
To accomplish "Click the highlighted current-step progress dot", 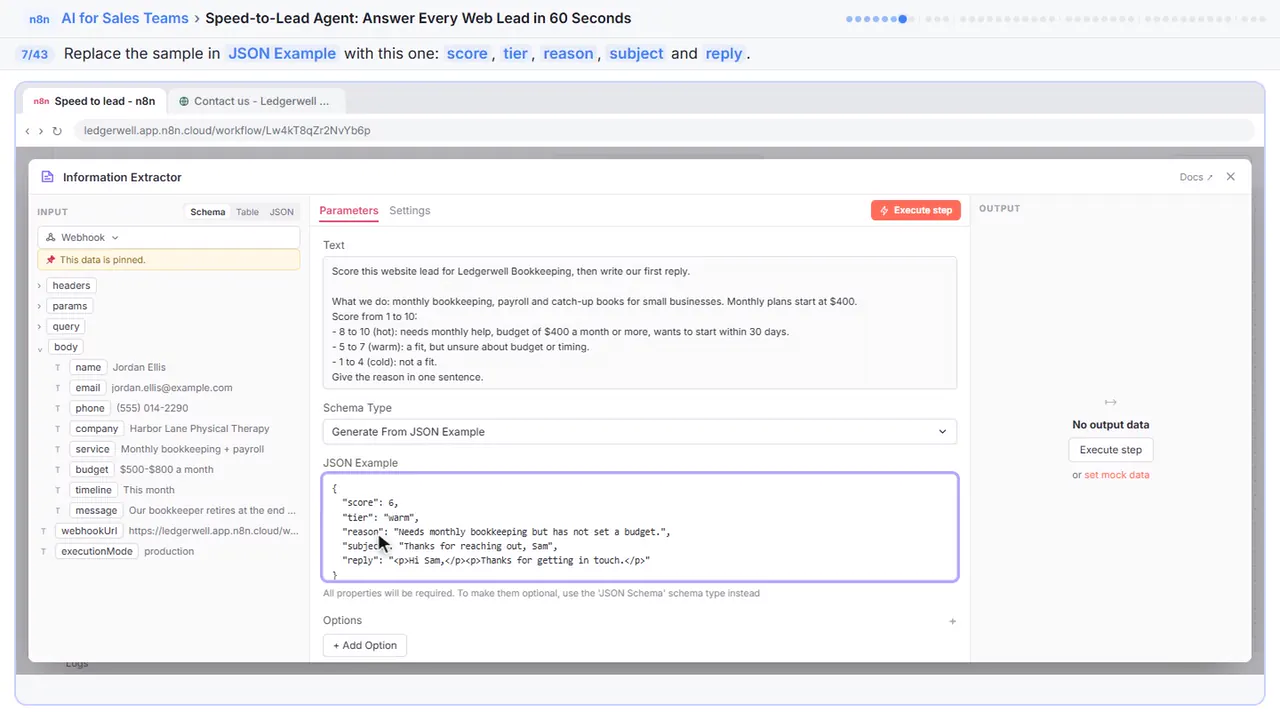I will [x=903, y=19].
